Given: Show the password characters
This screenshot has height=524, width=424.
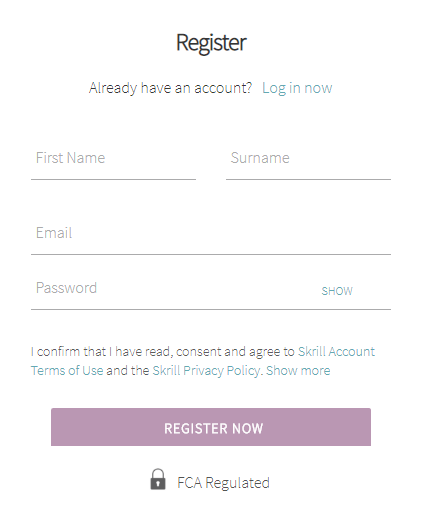Looking at the screenshot, I should coord(337,291).
